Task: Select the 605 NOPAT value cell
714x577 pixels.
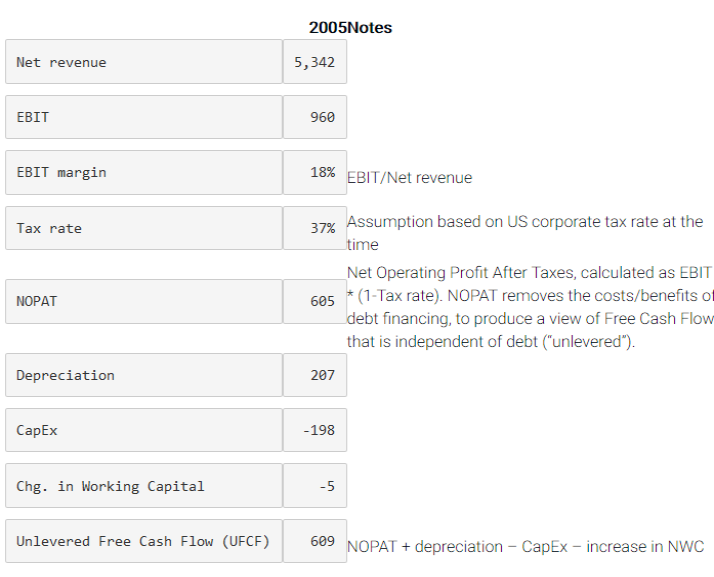Action: point(315,301)
